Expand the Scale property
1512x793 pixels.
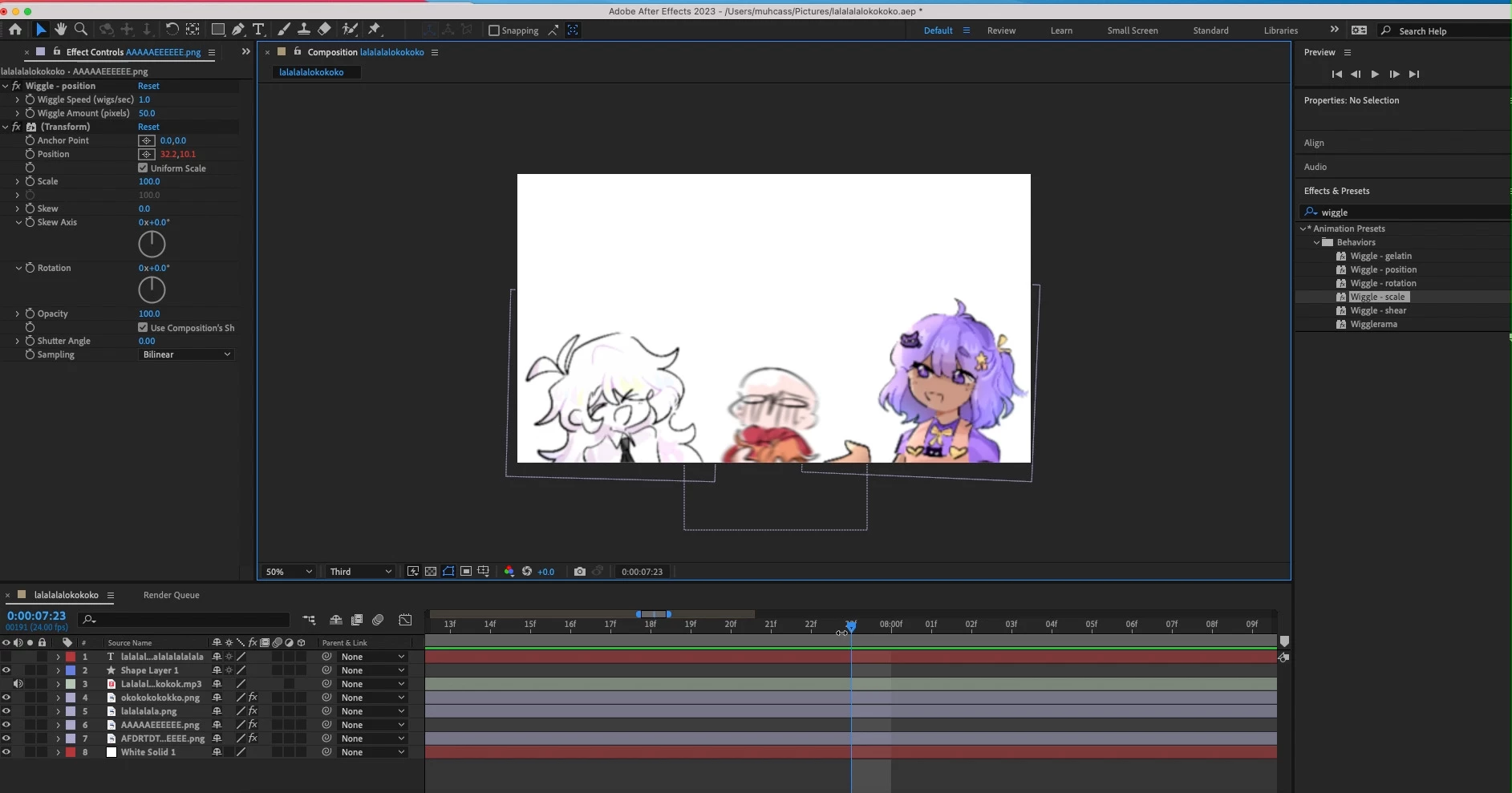tap(18, 181)
